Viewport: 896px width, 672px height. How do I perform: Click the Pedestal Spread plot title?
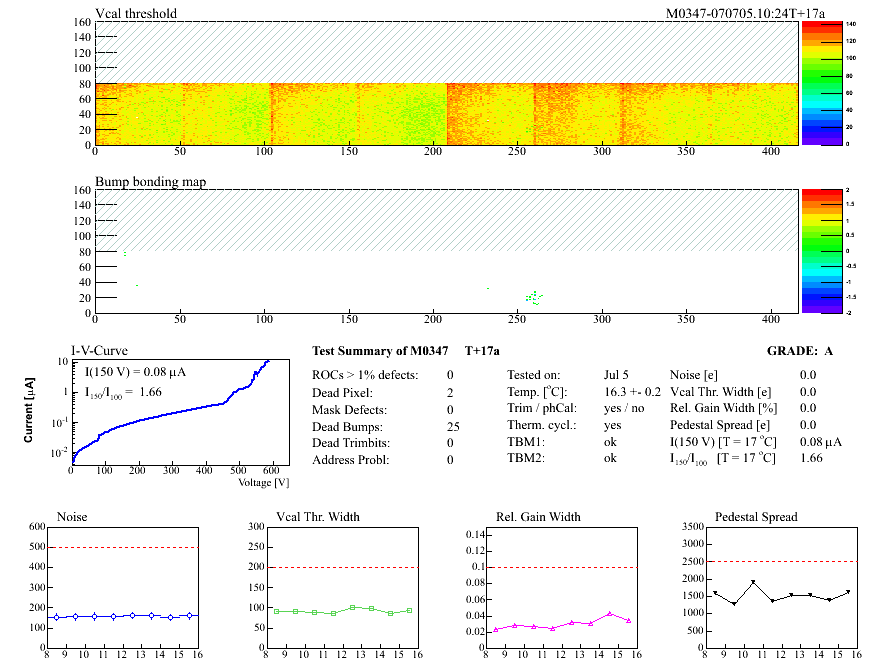pos(756,517)
